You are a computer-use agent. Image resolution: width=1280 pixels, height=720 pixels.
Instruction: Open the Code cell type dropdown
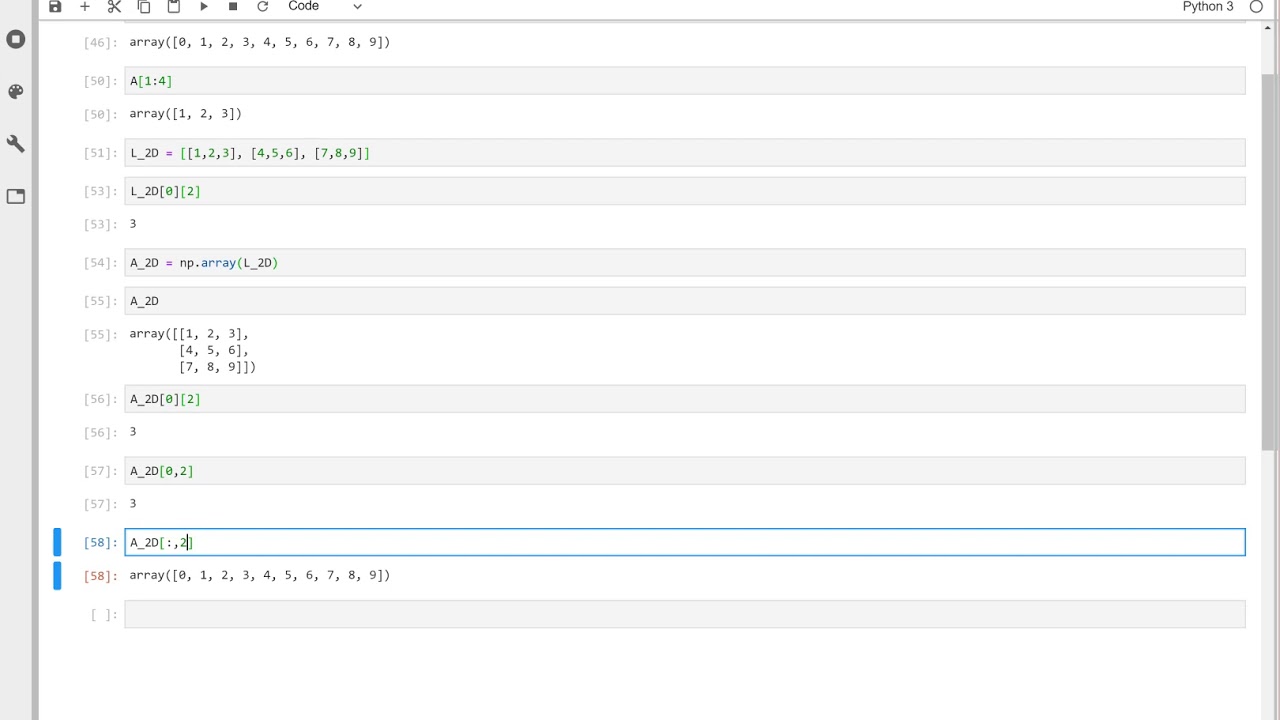pyautogui.click(x=325, y=6)
